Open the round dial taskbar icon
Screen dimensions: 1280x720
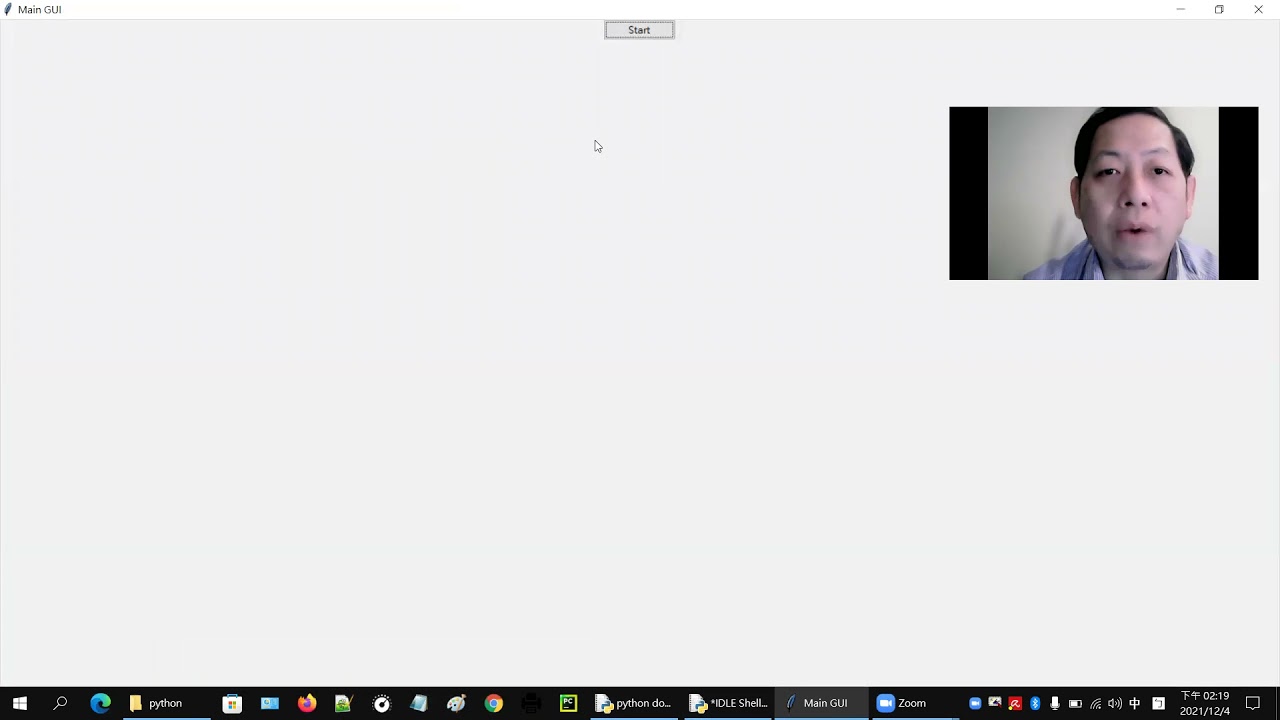tap(381, 703)
